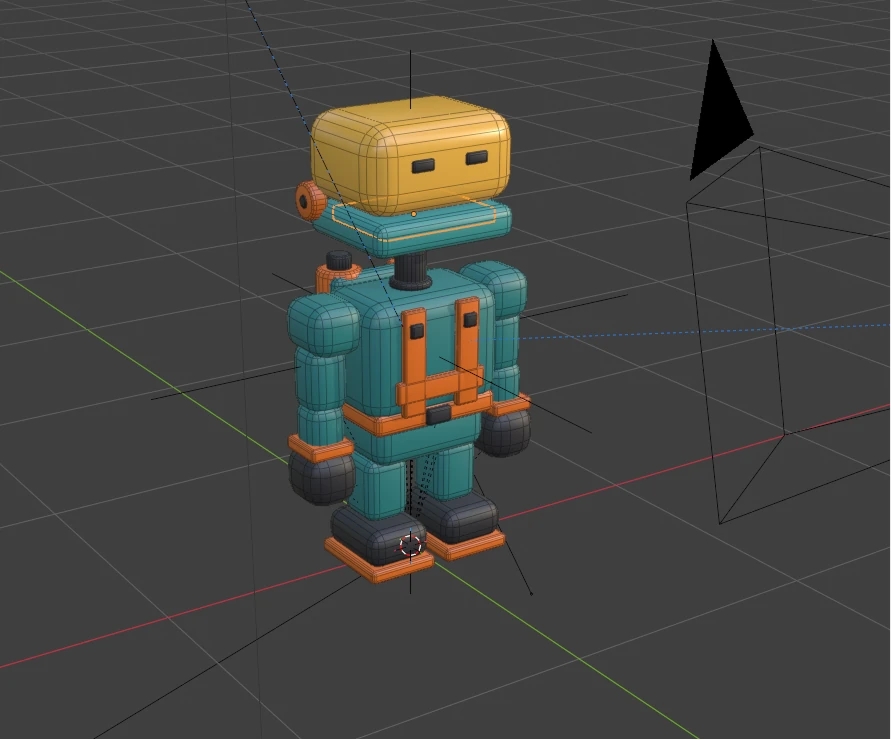Click the 3D cursor at the robot's feet

[410, 546]
